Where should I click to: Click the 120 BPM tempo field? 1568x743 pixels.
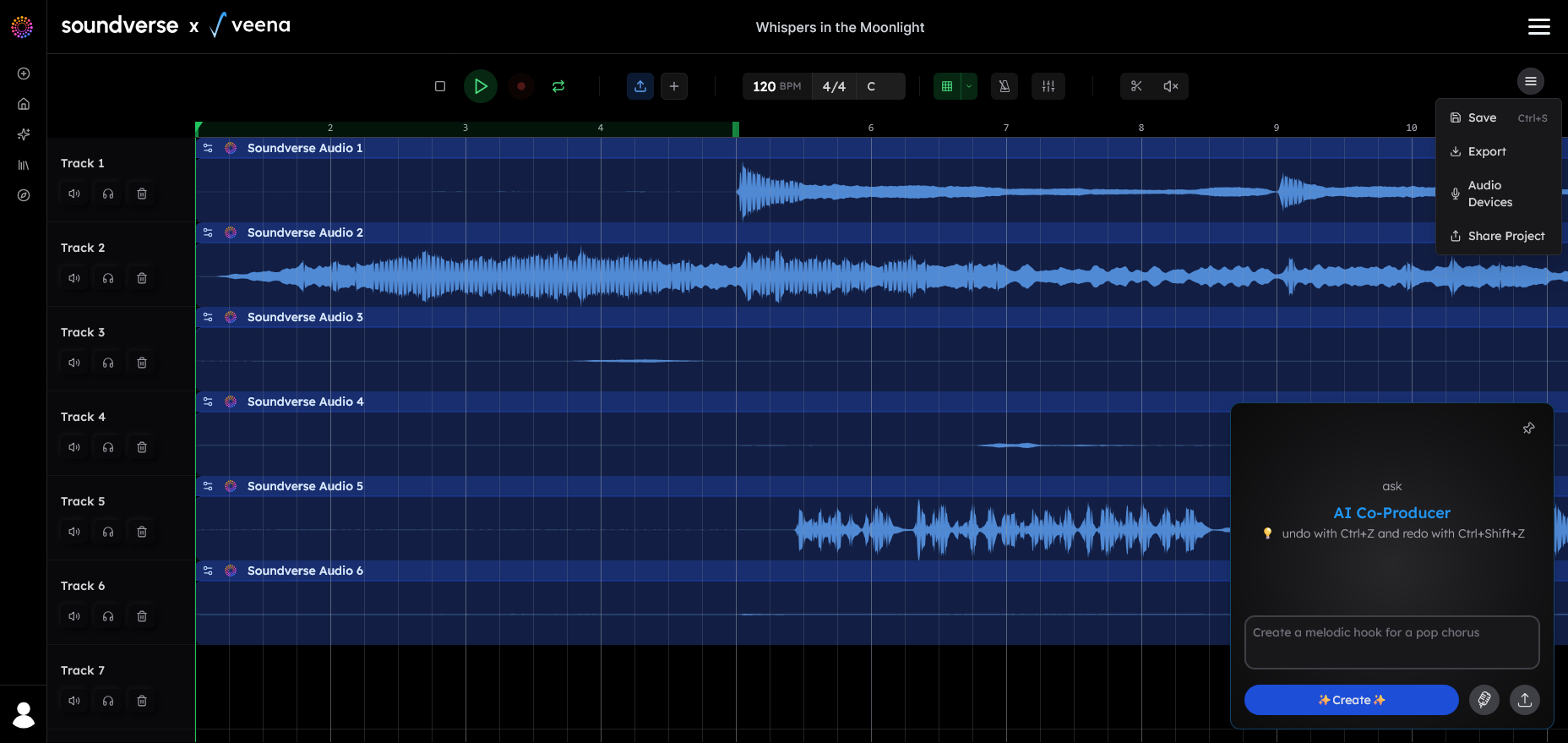pyautogui.click(x=777, y=86)
